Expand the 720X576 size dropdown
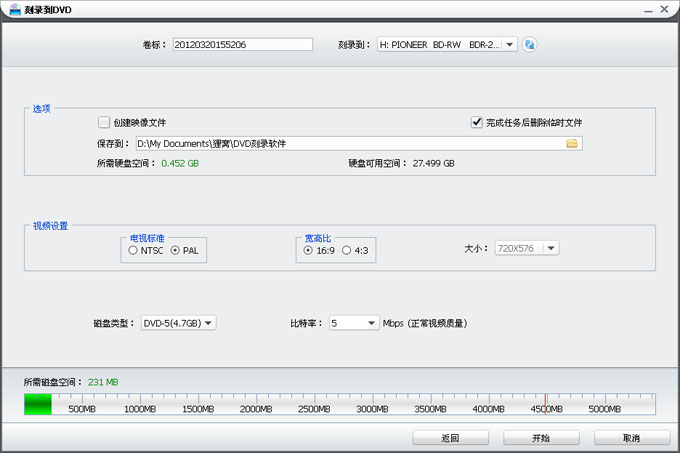 tap(527, 248)
